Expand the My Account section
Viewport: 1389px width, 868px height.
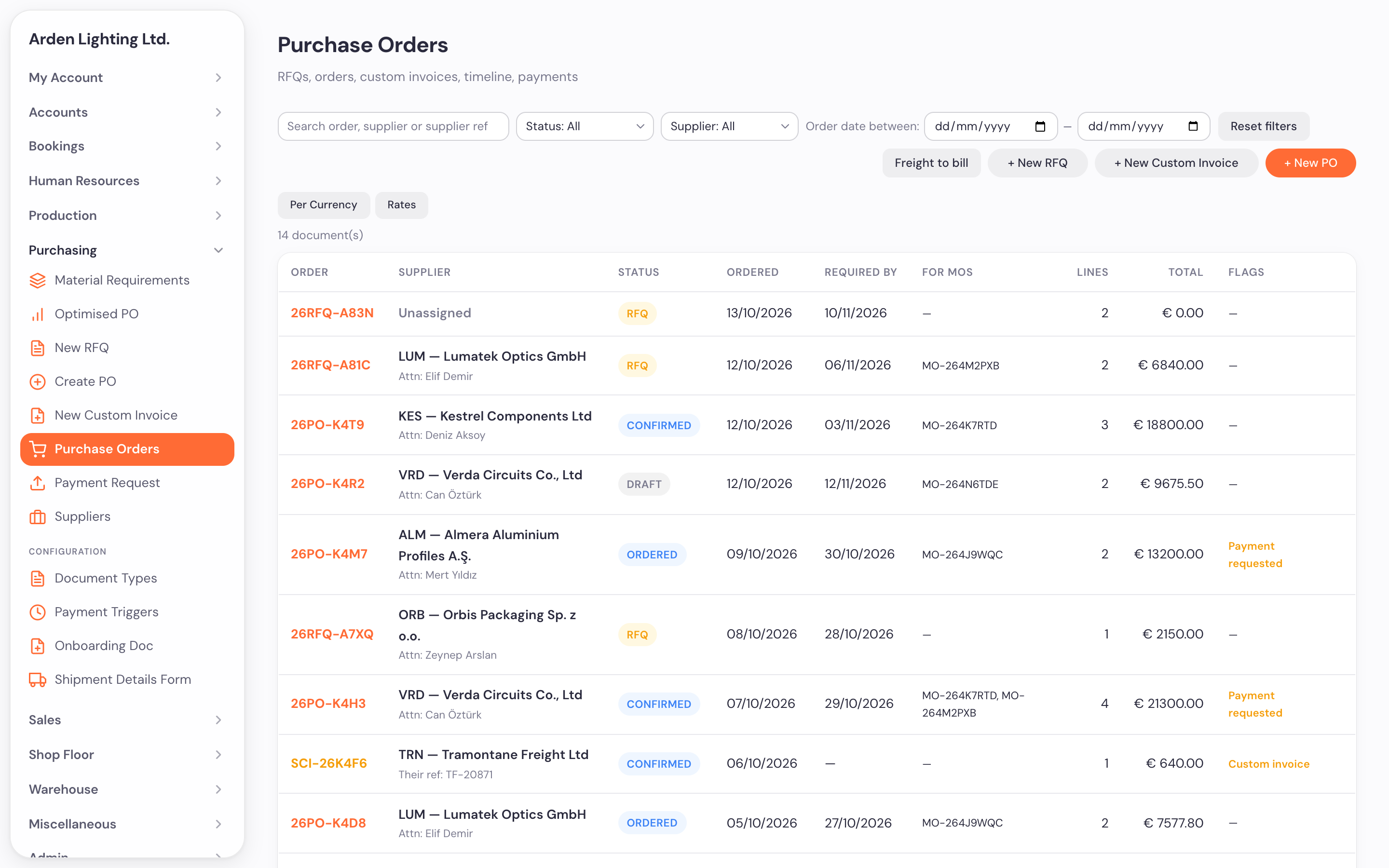(x=126, y=78)
